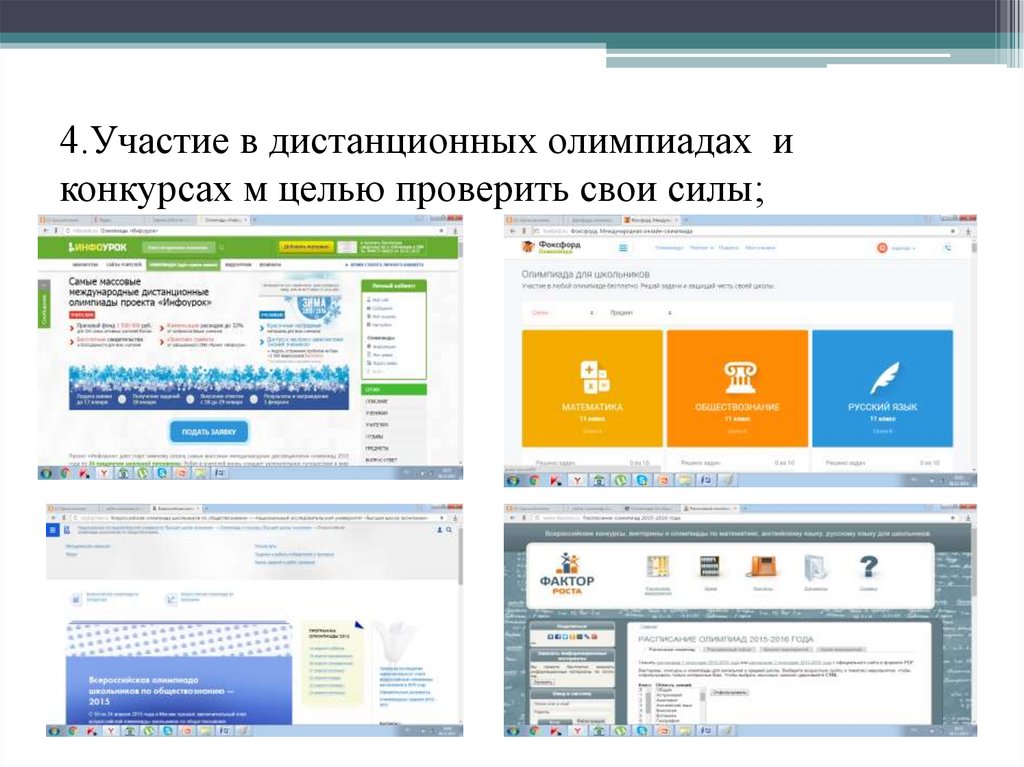
Task: Click the login email field on Фактор Роста
Action: pyautogui.click(x=571, y=704)
